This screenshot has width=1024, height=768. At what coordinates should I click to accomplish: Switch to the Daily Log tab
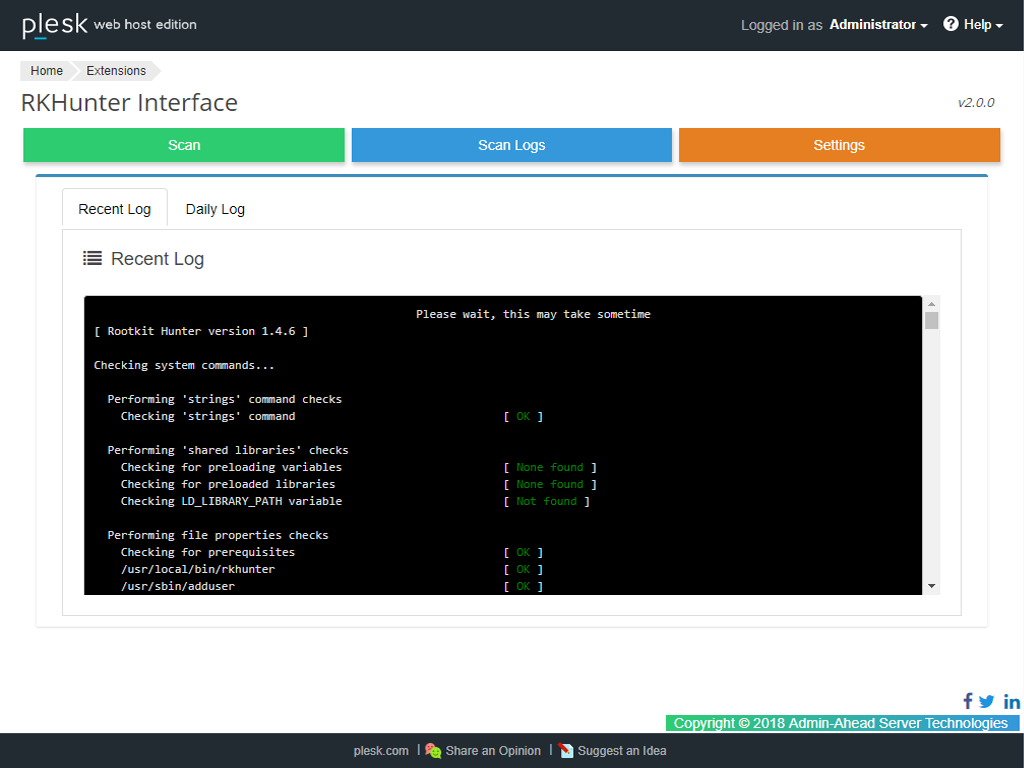215,209
